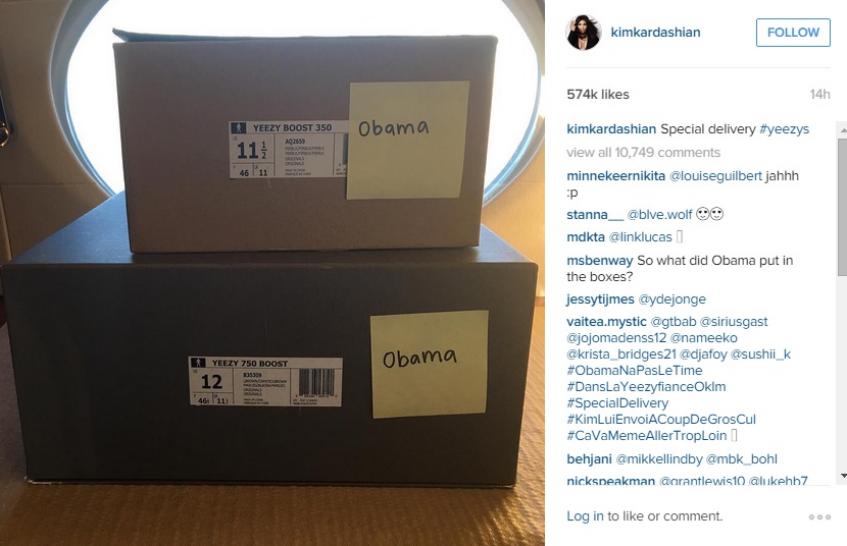Image resolution: width=847 pixels, height=546 pixels.
Task: Show the 574k likes list
Action: (598, 95)
